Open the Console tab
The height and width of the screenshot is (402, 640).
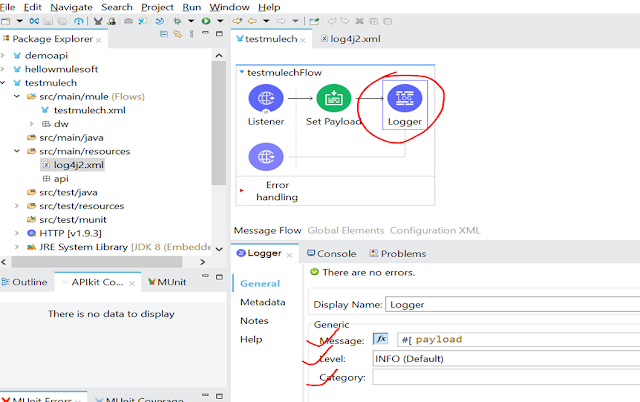tap(331, 253)
